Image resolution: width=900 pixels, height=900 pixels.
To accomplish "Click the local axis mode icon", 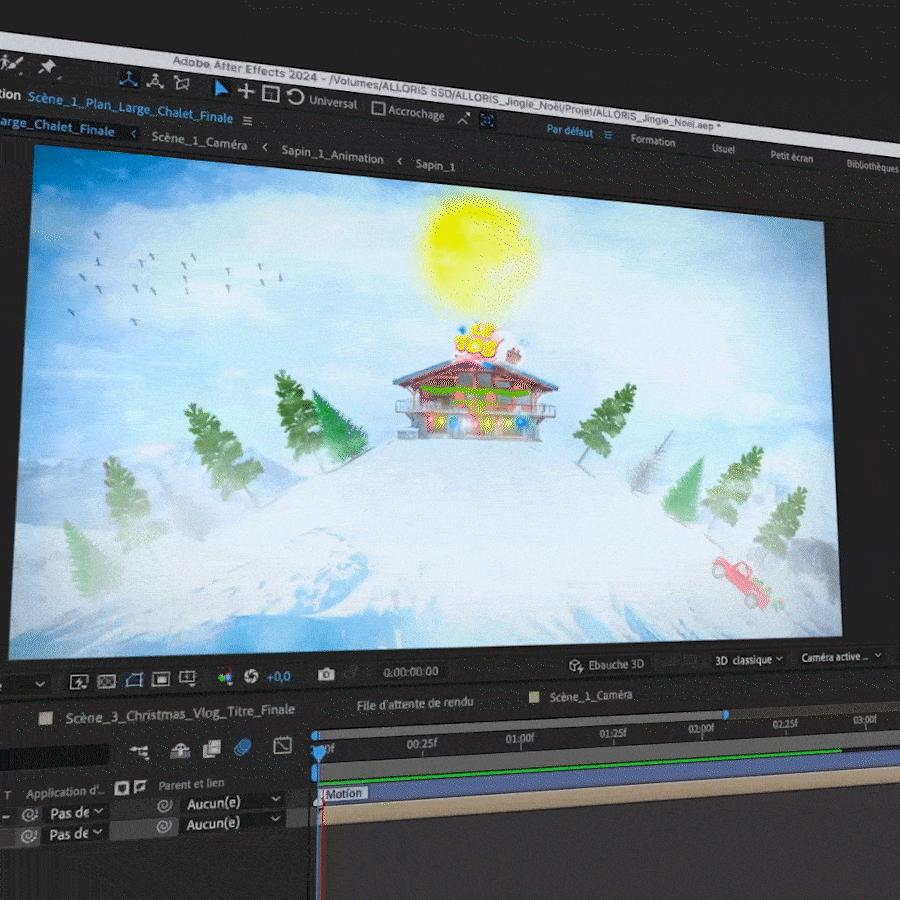I will coord(129,78).
